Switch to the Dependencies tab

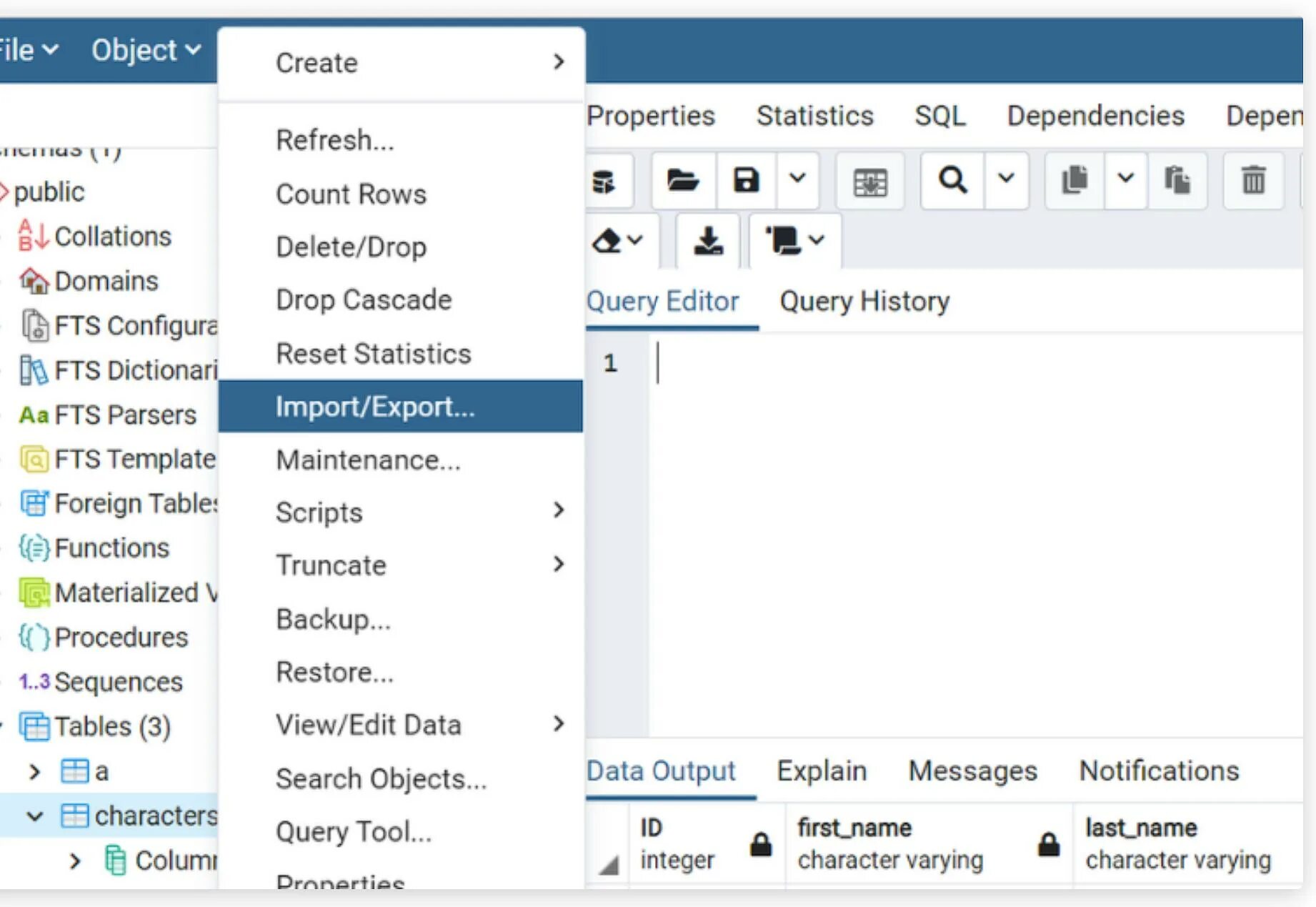[x=1096, y=116]
